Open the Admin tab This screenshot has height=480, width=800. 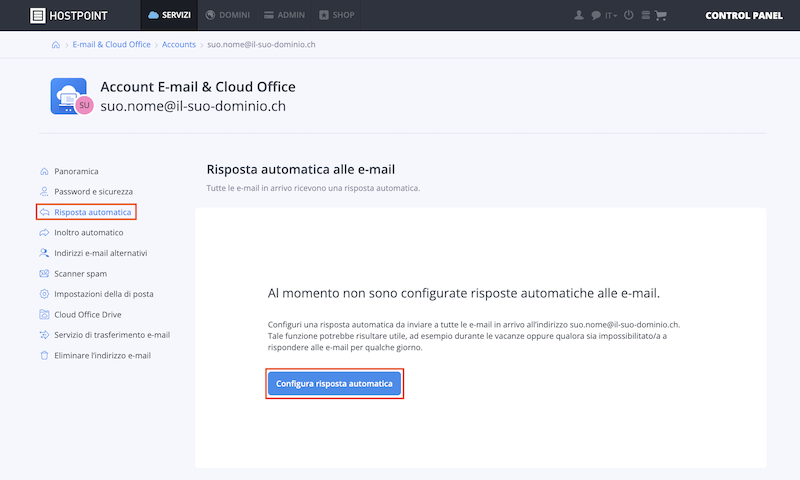(x=284, y=15)
